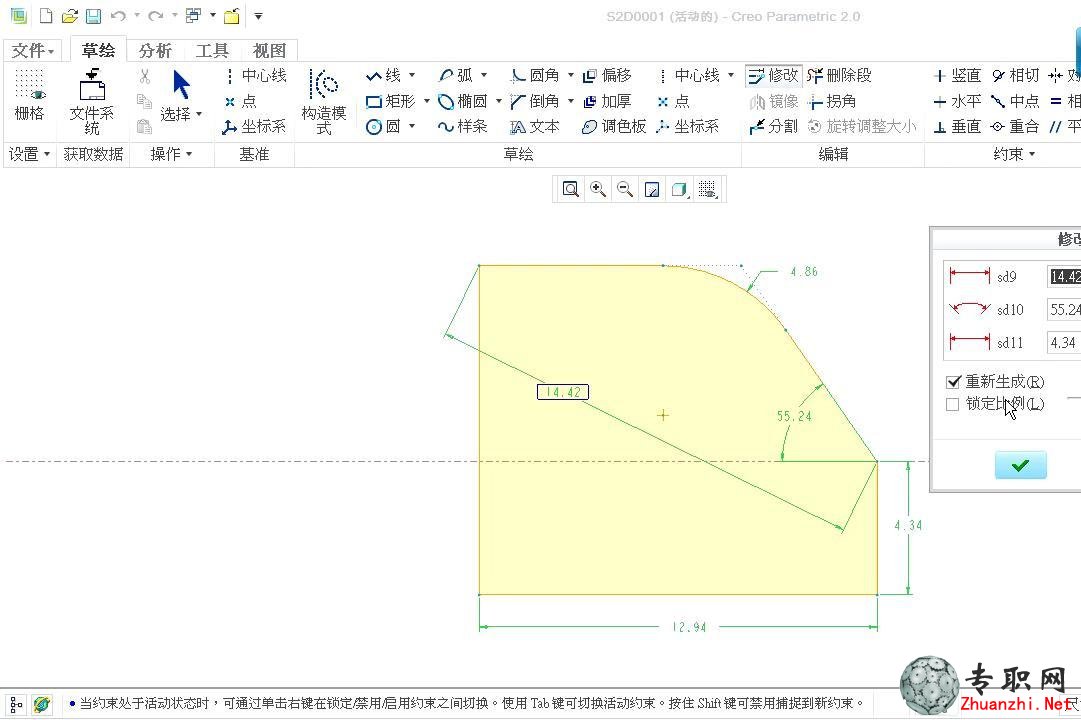Select the Fillet (圆角) tool
The height and width of the screenshot is (720, 1081).
point(535,75)
